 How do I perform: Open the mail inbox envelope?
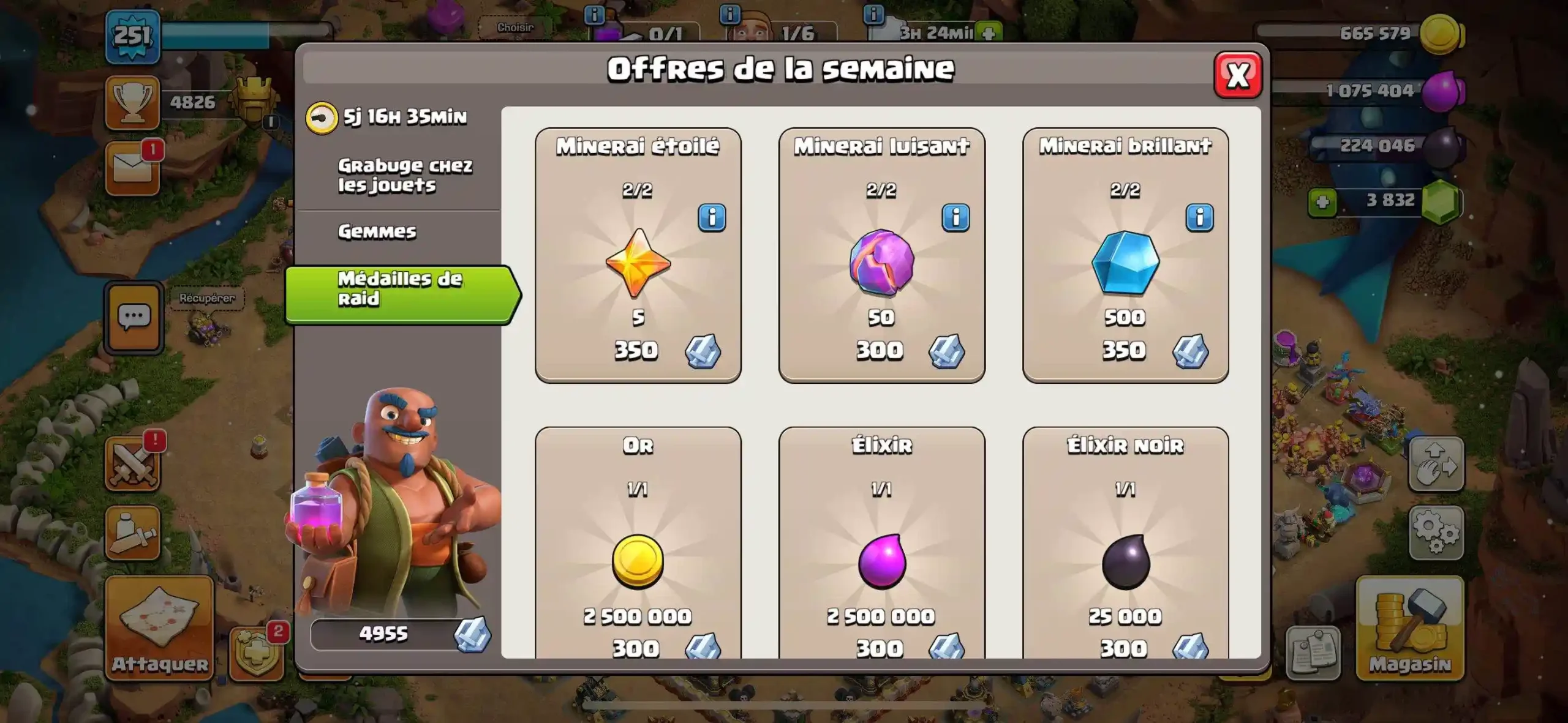(x=133, y=168)
